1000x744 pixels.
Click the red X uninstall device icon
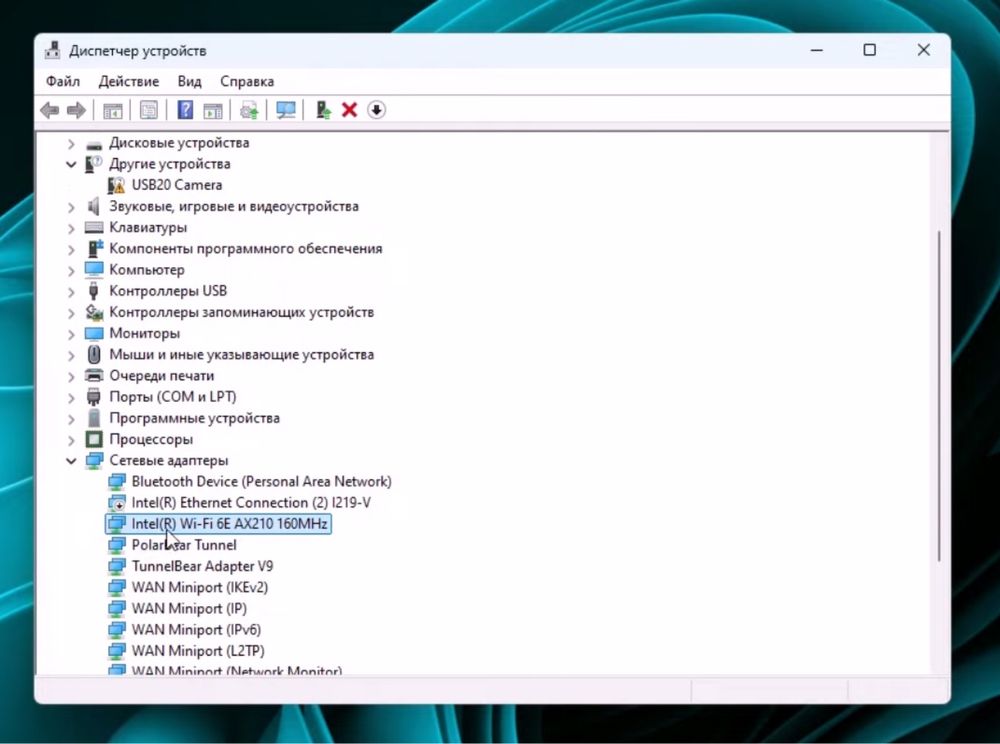pyautogui.click(x=349, y=110)
